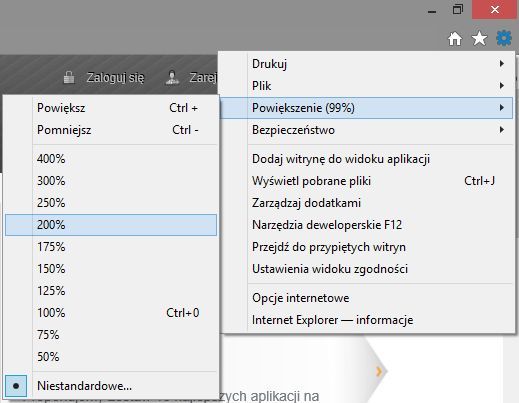This screenshot has height=403, width=519.
Task: Expand the Bezpieczeństwo submenu arrow
Action: tap(502, 130)
